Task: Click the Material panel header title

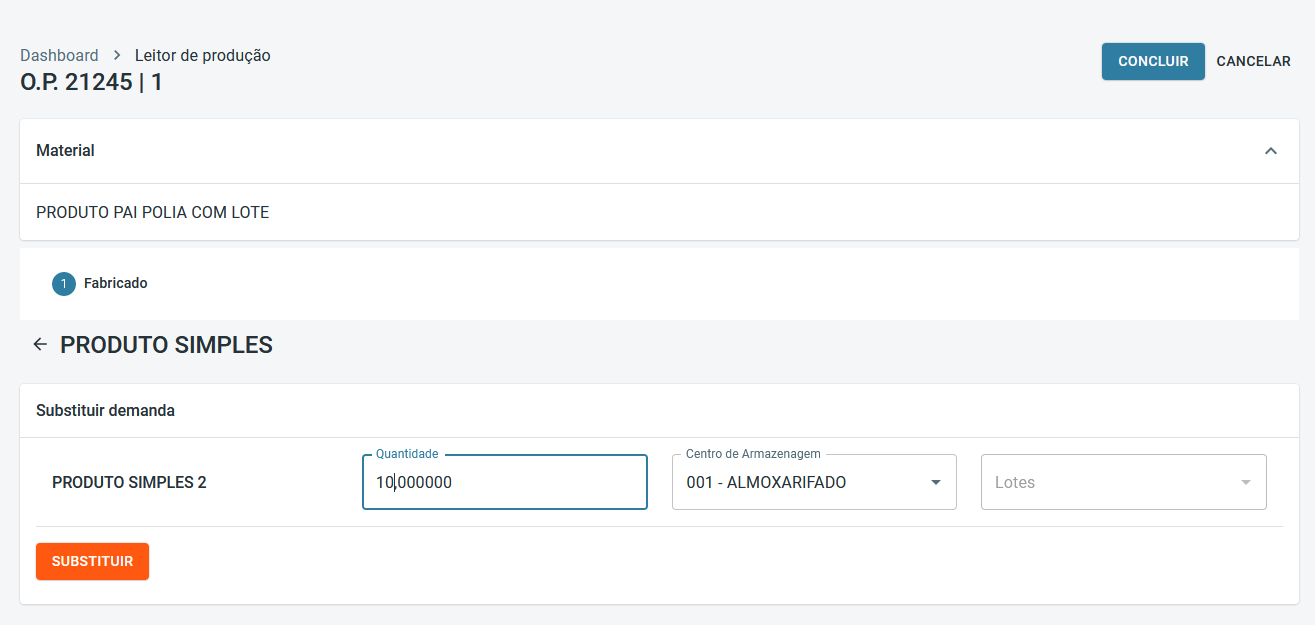Action: click(66, 151)
